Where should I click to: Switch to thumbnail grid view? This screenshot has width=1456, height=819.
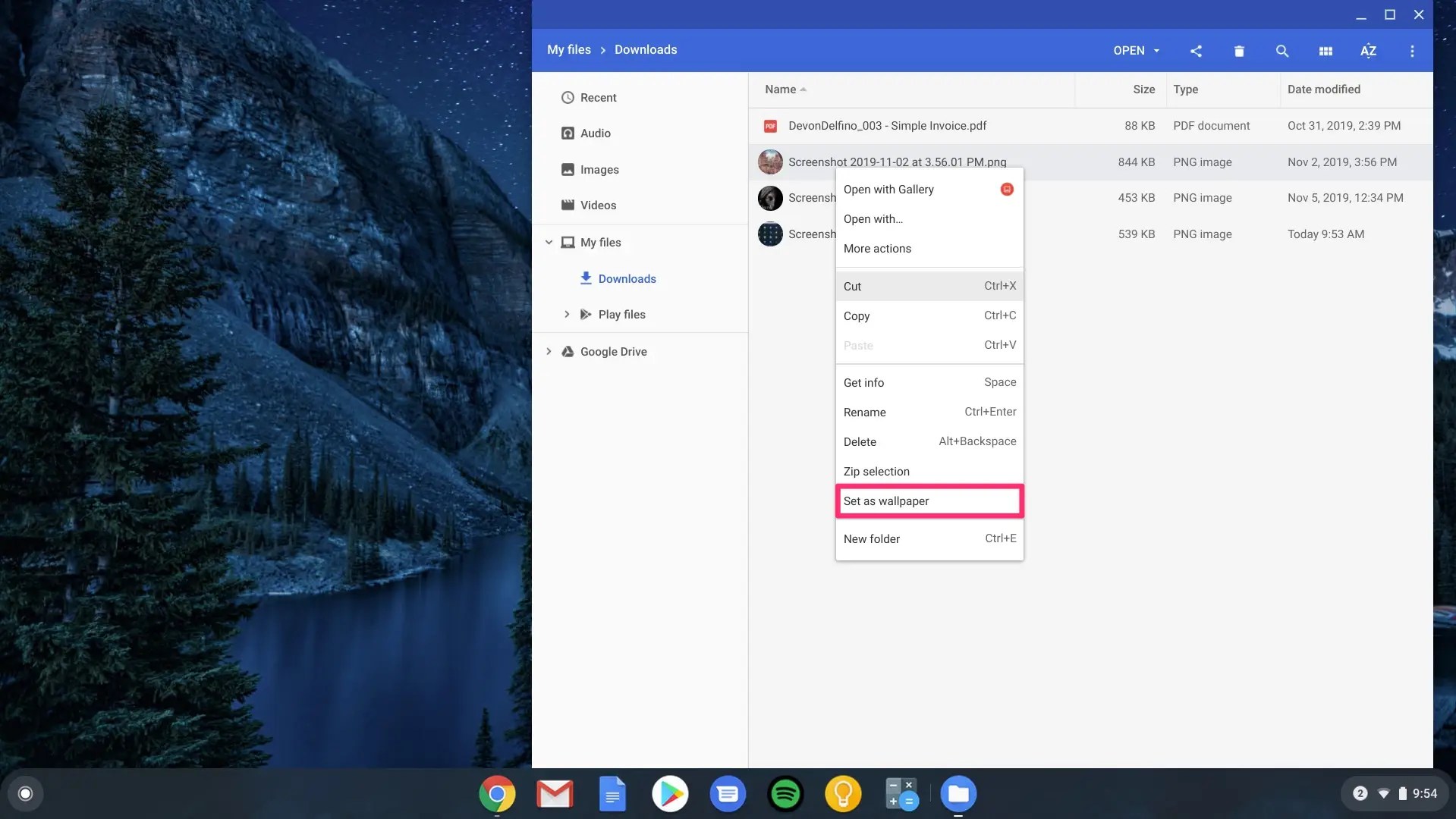click(x=1325, y=51)
